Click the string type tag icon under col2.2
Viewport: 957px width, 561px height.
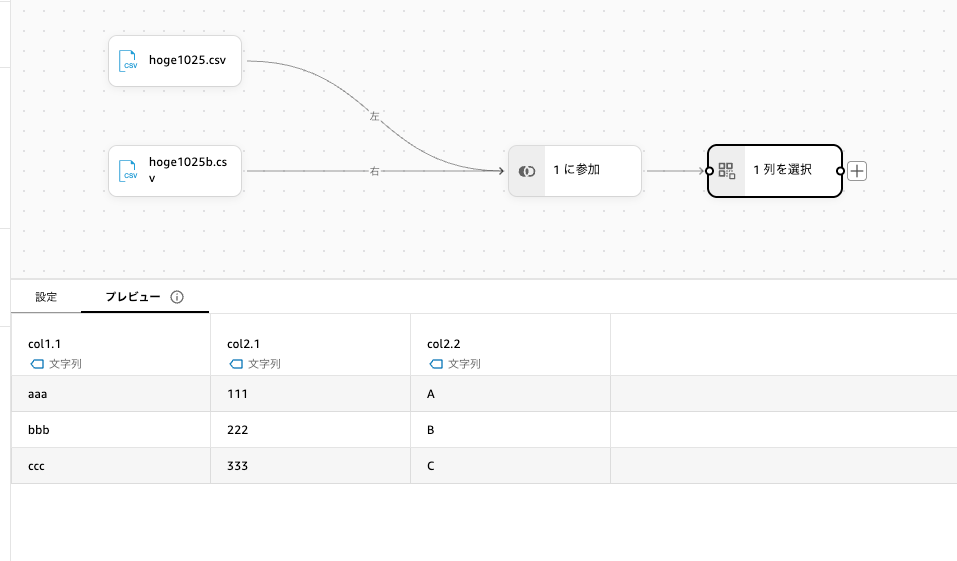coord(436,364)
